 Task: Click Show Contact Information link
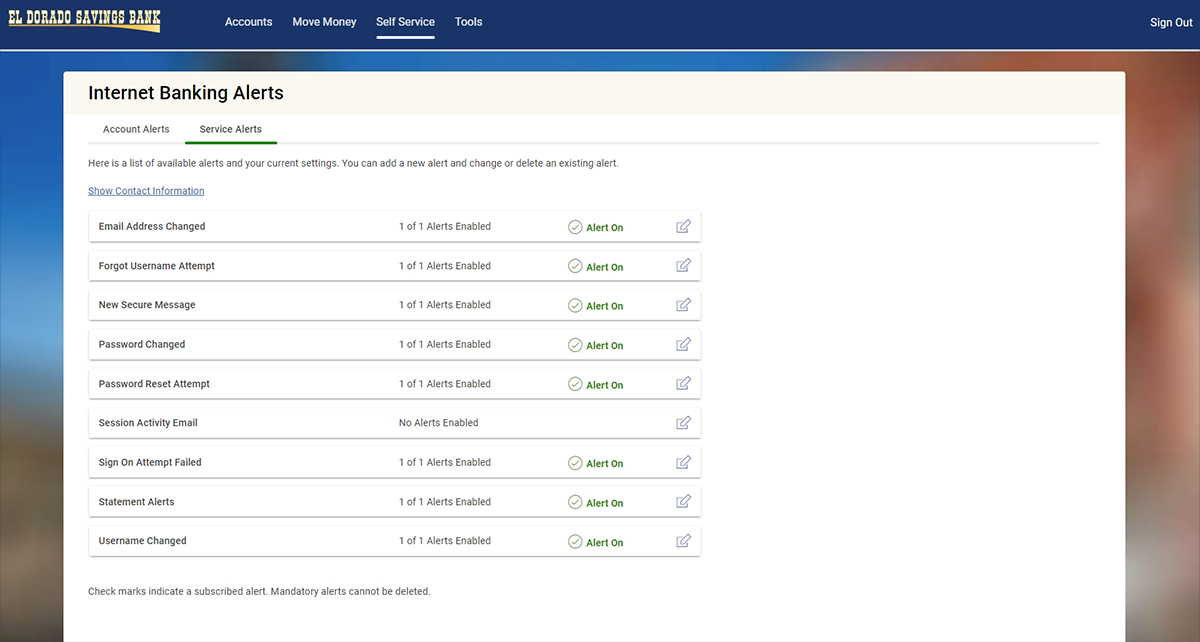(146, 190)
